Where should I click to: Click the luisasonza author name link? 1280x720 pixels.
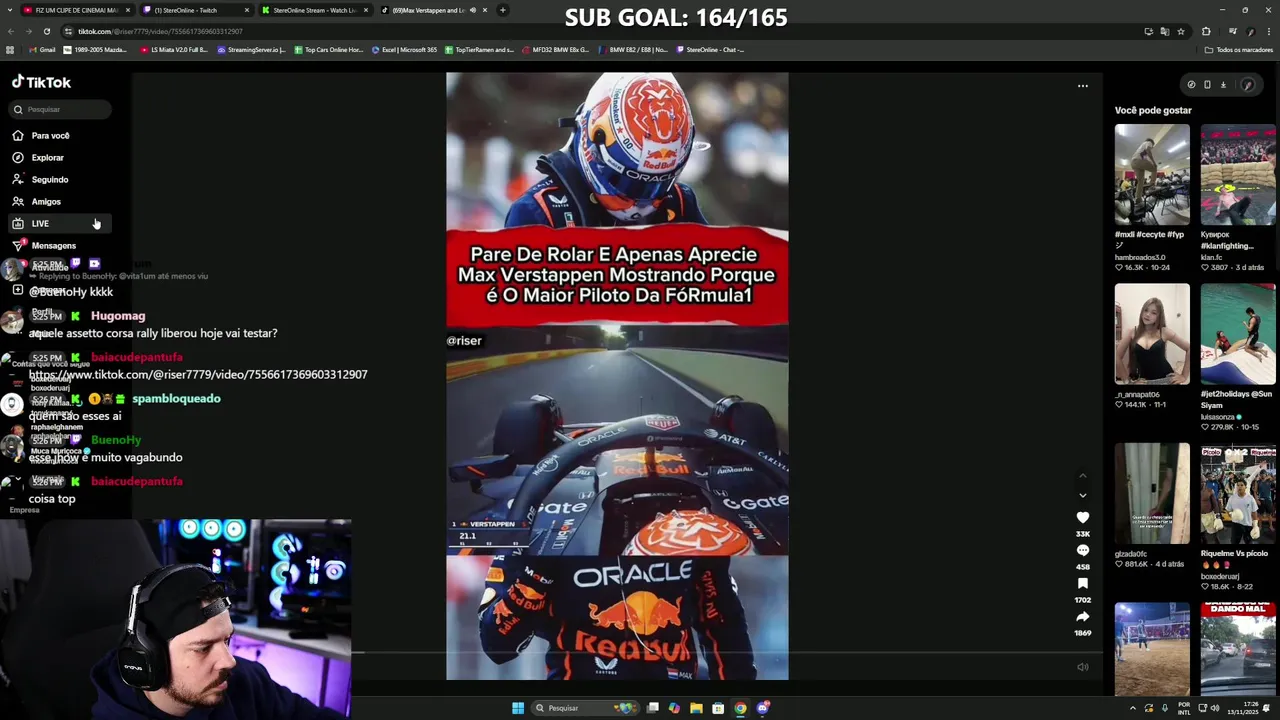pyautogui.click(x=1217, y=417)
